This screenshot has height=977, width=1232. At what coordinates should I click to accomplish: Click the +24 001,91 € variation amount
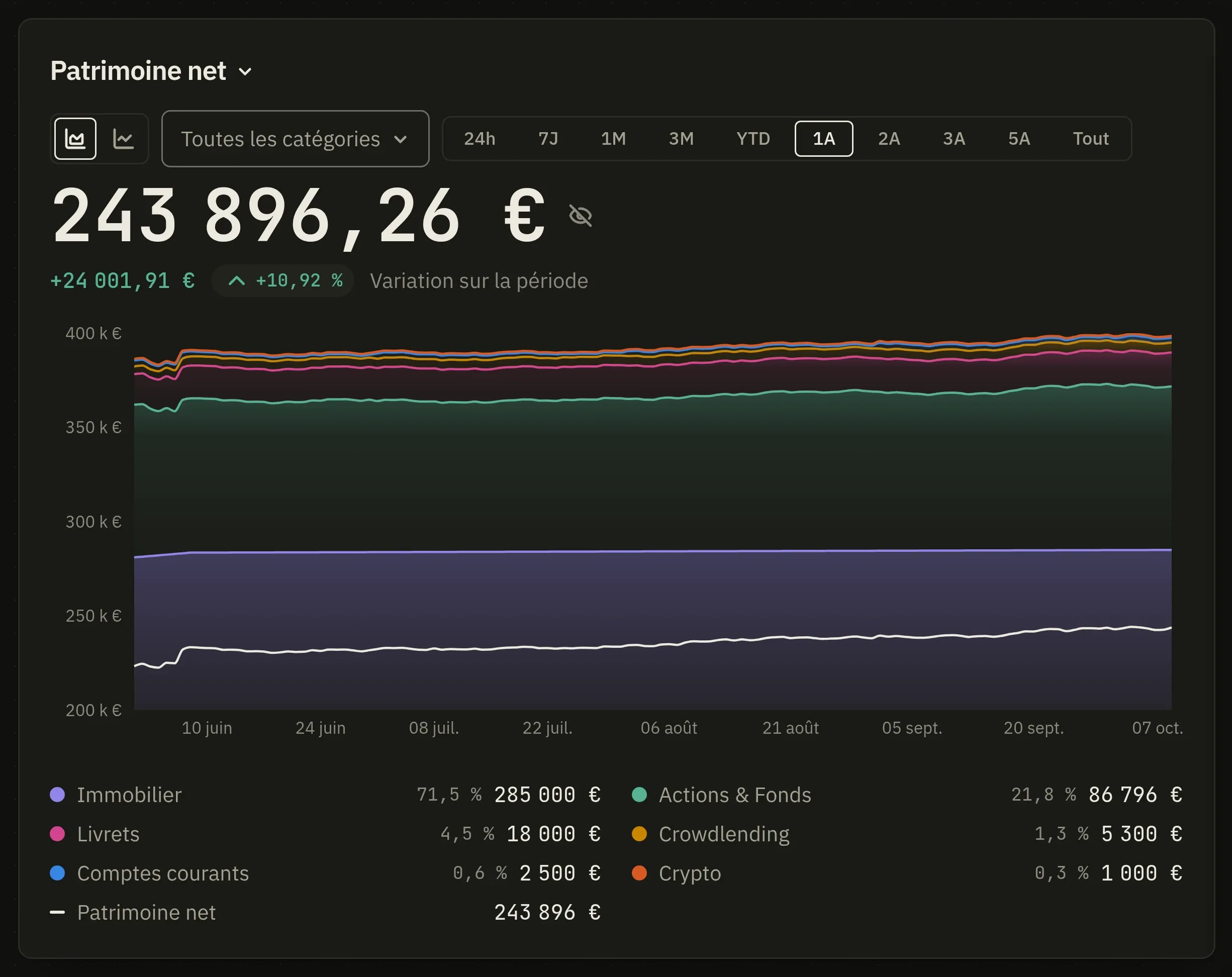(122, 281)
